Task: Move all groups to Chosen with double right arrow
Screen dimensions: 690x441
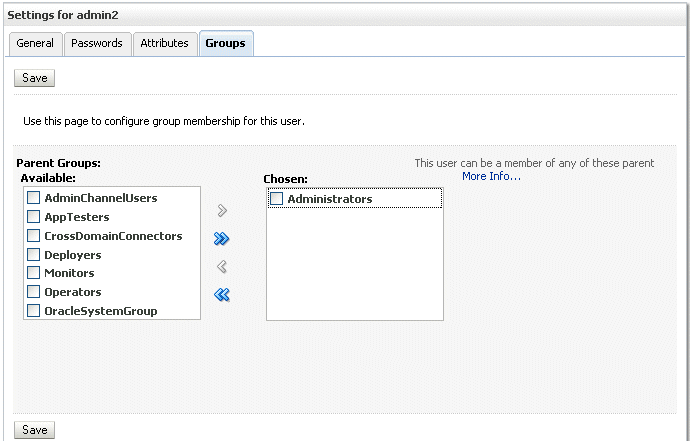Action: coord(221,239)
